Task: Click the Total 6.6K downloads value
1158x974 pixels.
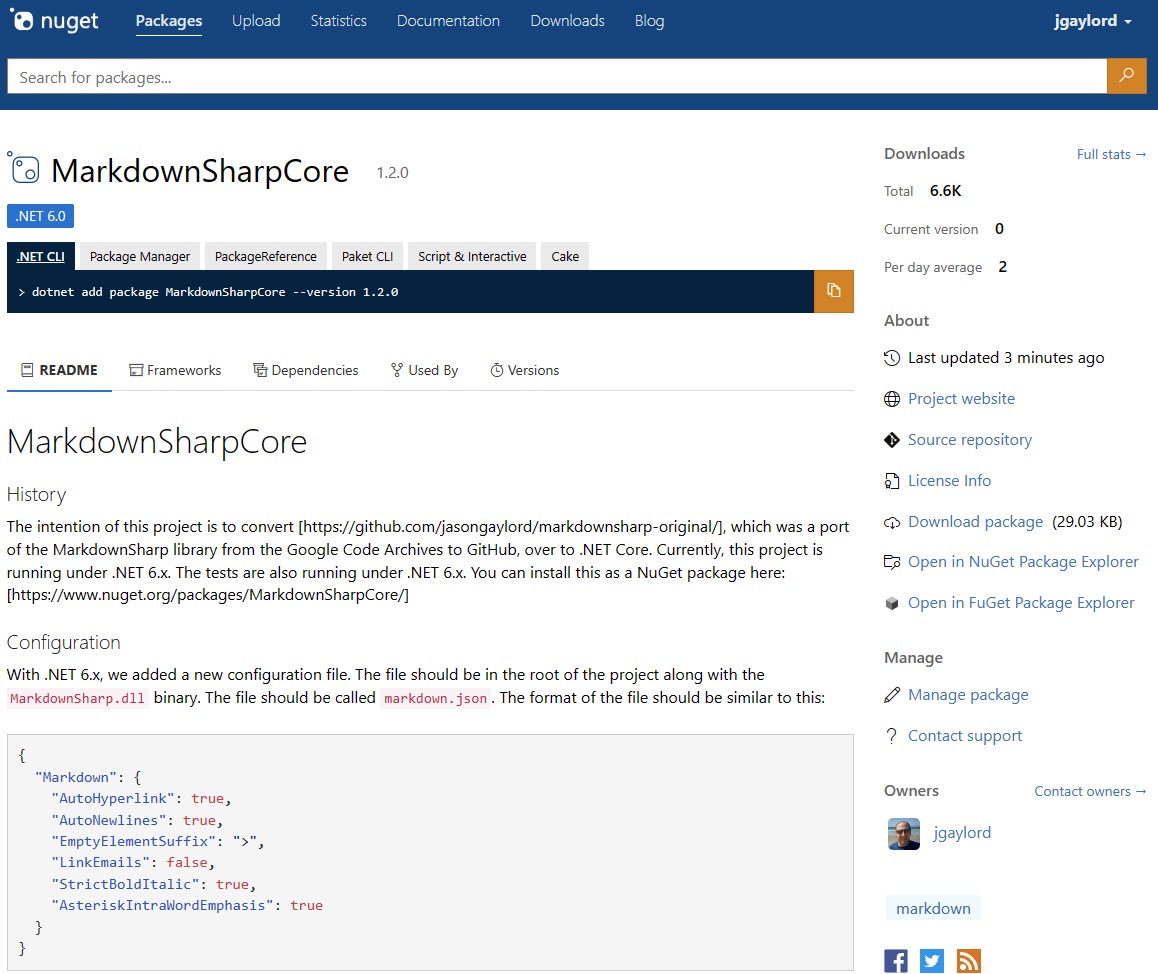Action: click(945, 191)
